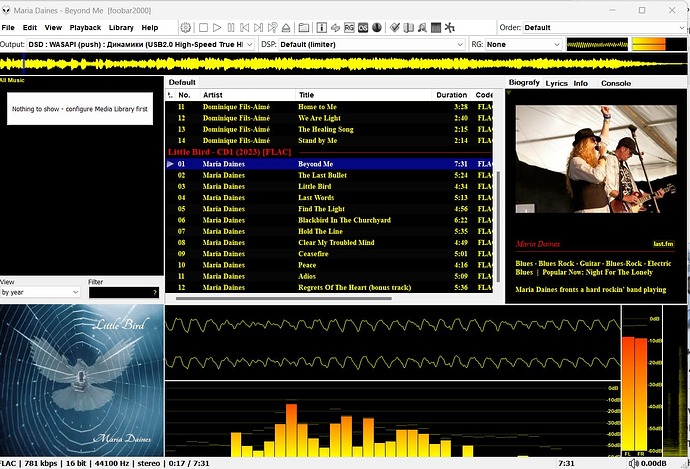Seek within the yellow waveform seekbar
690x469 pixels.
pos(345,63)
